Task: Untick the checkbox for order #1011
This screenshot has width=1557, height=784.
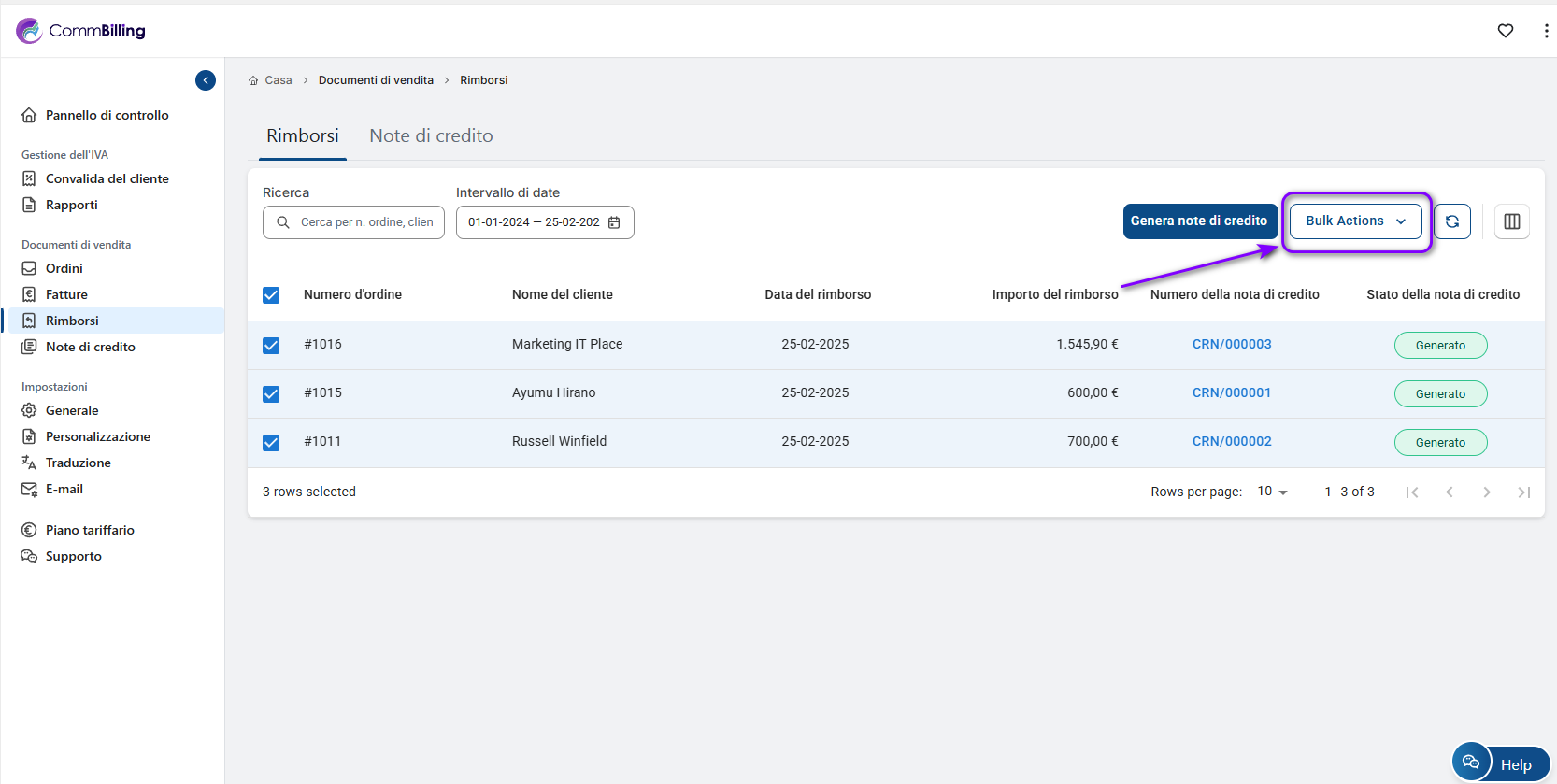Action: (271, 443)
